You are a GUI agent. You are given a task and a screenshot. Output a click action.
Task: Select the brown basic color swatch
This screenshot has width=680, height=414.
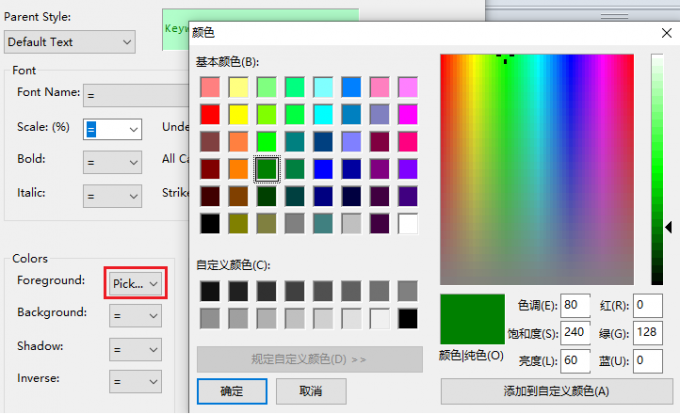click(x=239, y=196)
